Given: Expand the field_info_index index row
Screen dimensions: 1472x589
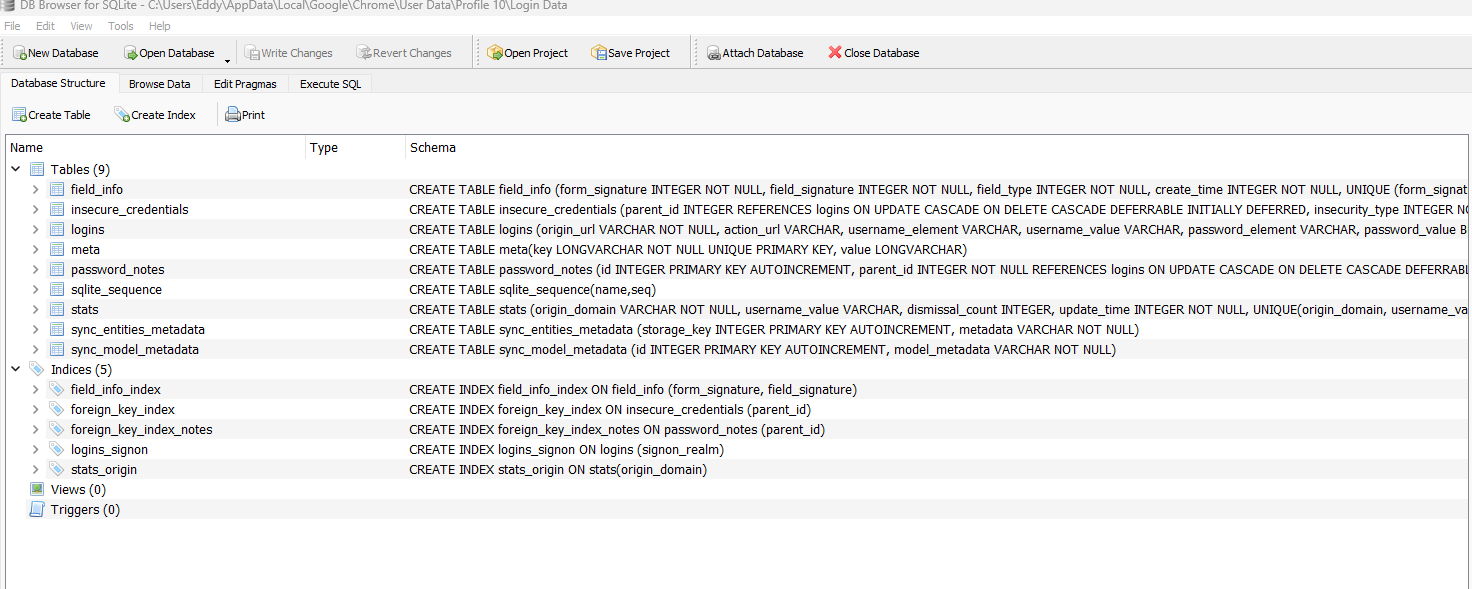Looking at the screenshot, I should click(35, 389).
